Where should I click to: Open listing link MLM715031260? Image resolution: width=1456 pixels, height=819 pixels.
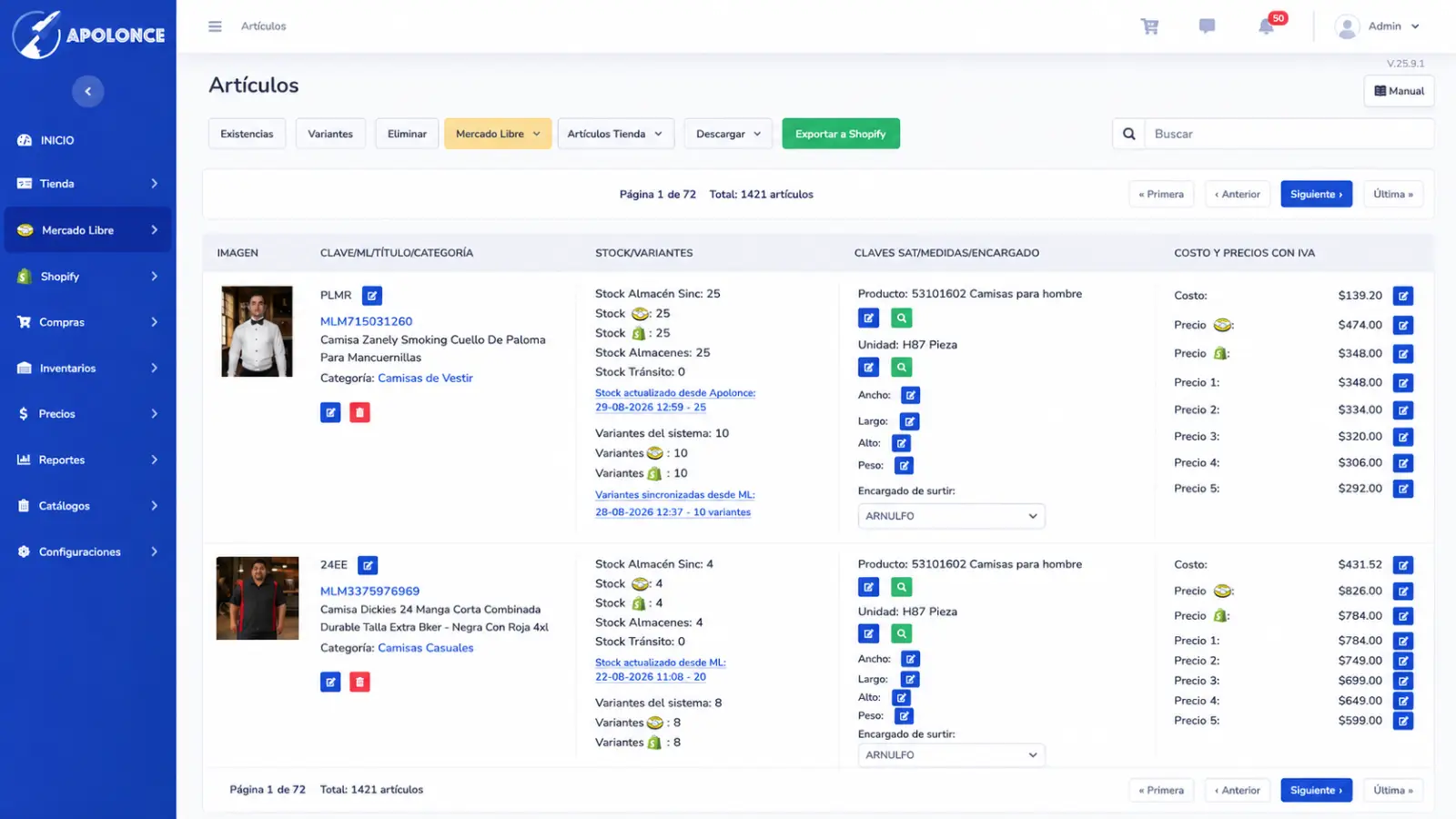click(x=366, y=321)
